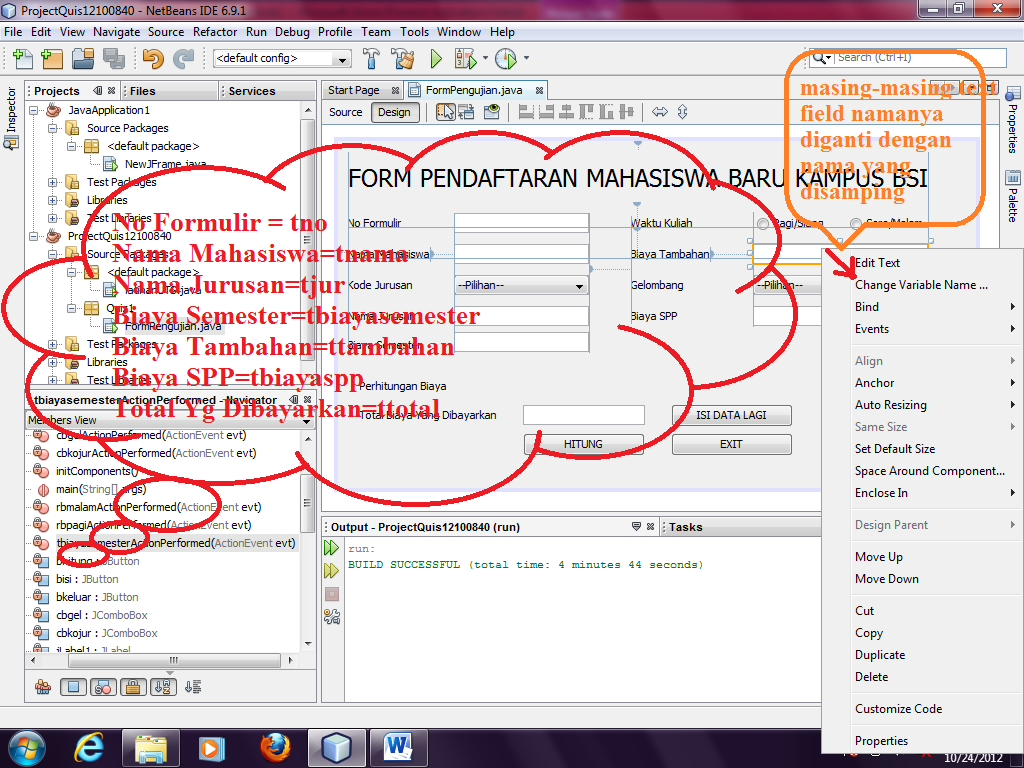
Task: Select the New File icon
Action: pyautogui.click(x=22, y=58)
